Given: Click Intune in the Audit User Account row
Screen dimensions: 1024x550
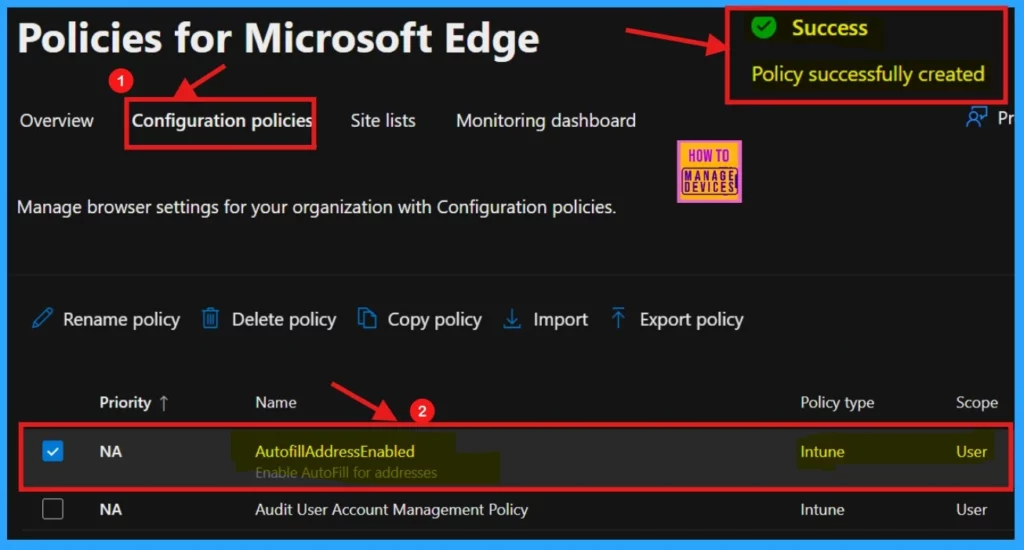Looking at the screenshot, I should (822, 510).
